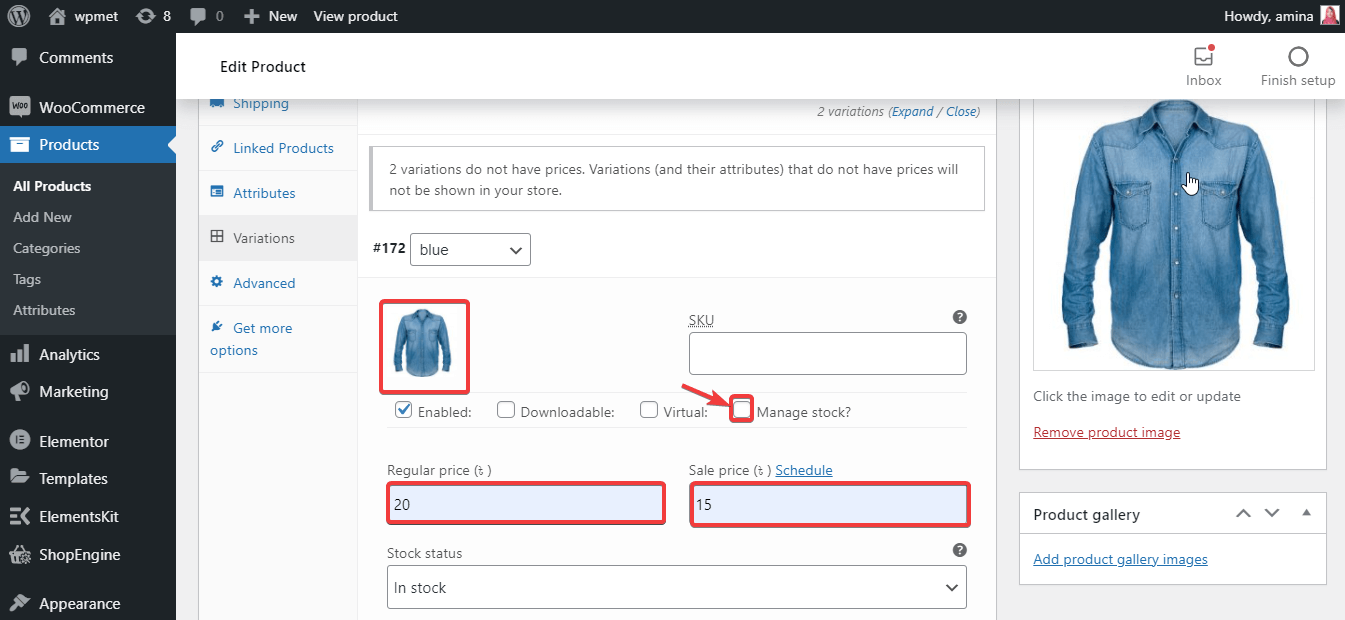Open the Inbox icon
Screen dimensions: 1345x620
1203,57
